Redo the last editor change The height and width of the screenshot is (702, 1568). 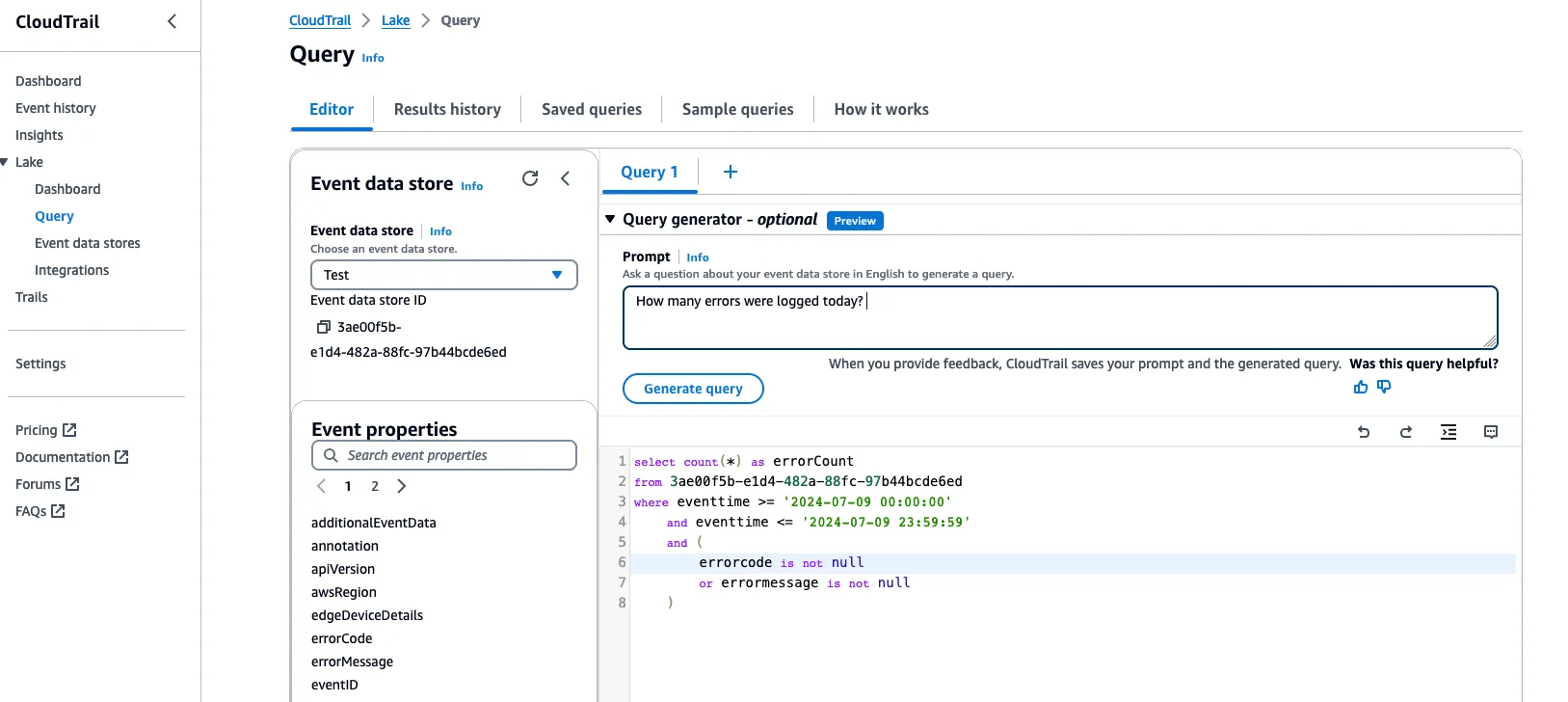[1406, 432]
